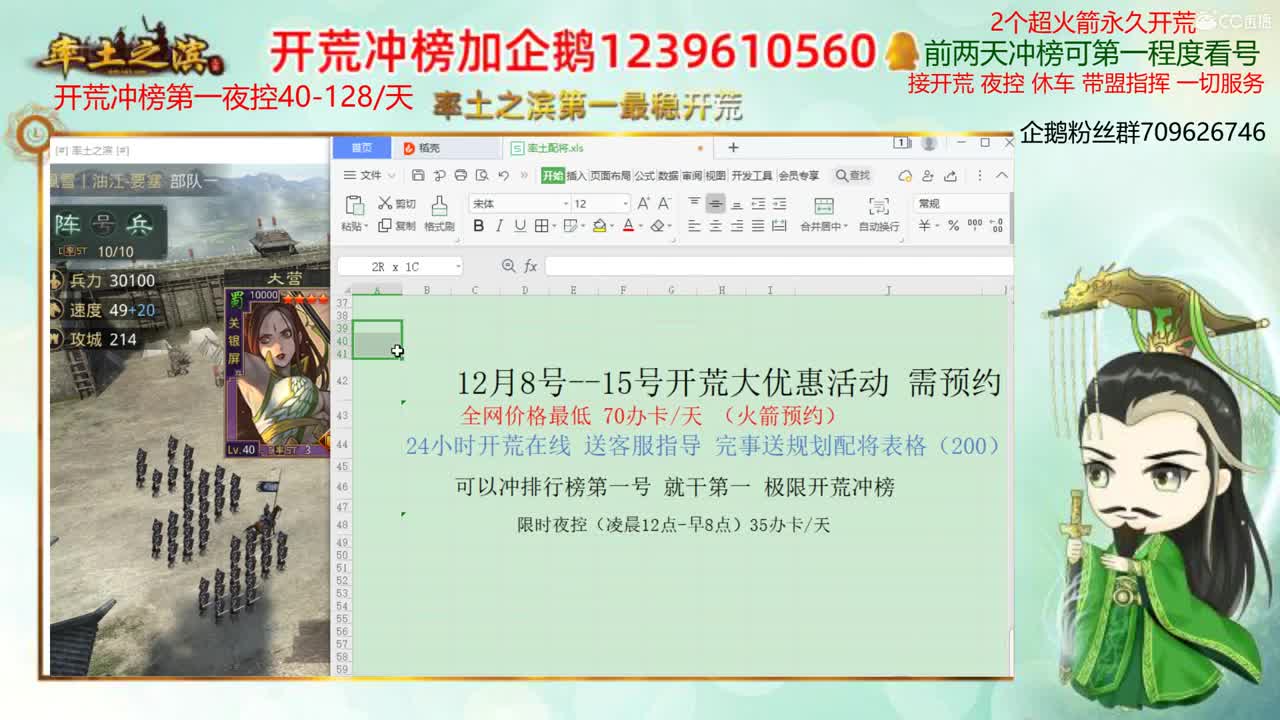Align text right
The height and width of the screenshot is (720, 1280).
pos(737,226)
